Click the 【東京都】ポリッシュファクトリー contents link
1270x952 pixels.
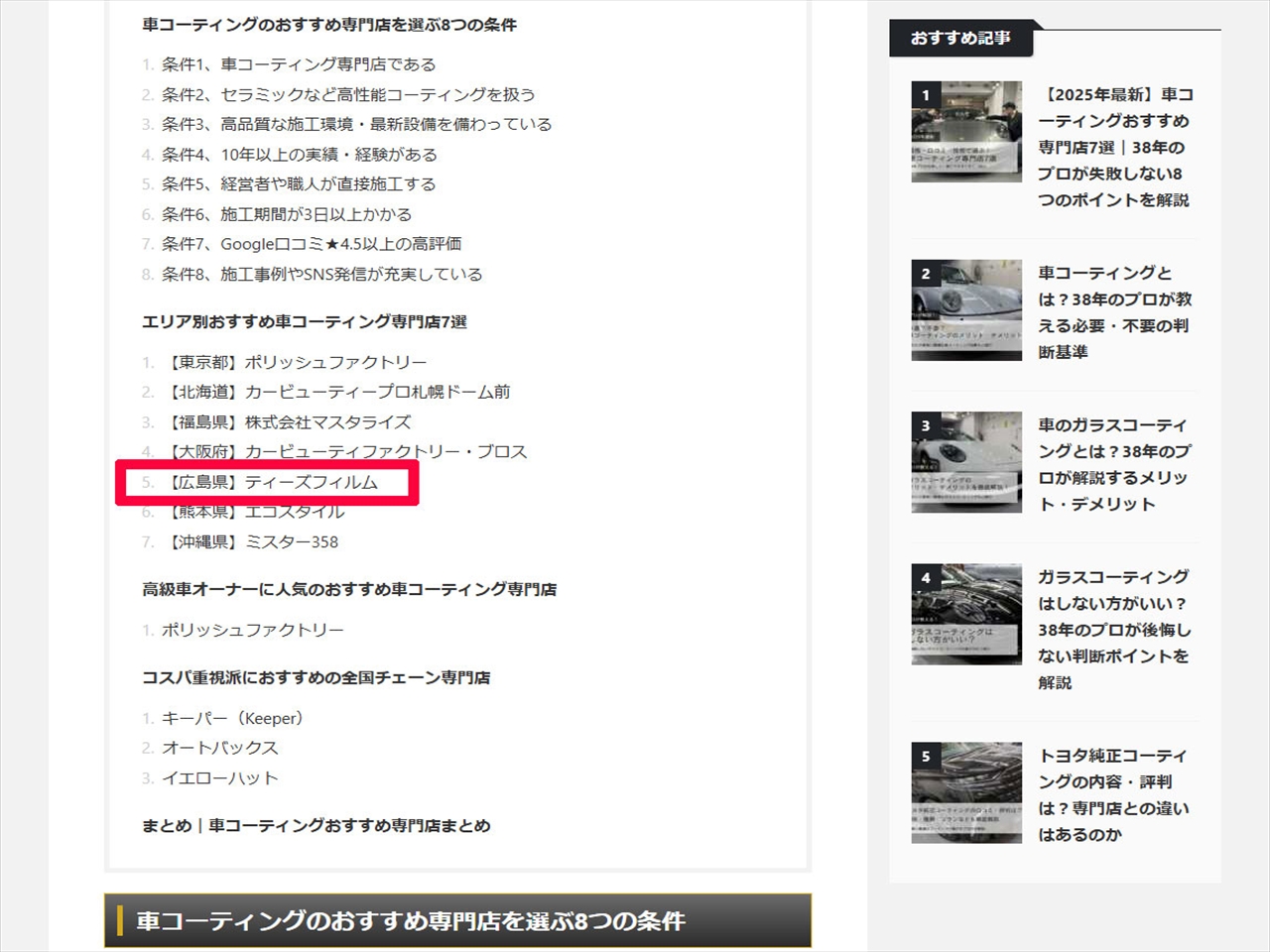coord(296,362)
